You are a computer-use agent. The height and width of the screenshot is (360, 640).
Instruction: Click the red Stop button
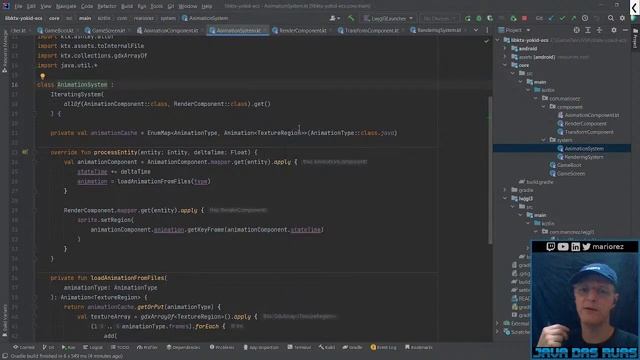tap(524, 18)
